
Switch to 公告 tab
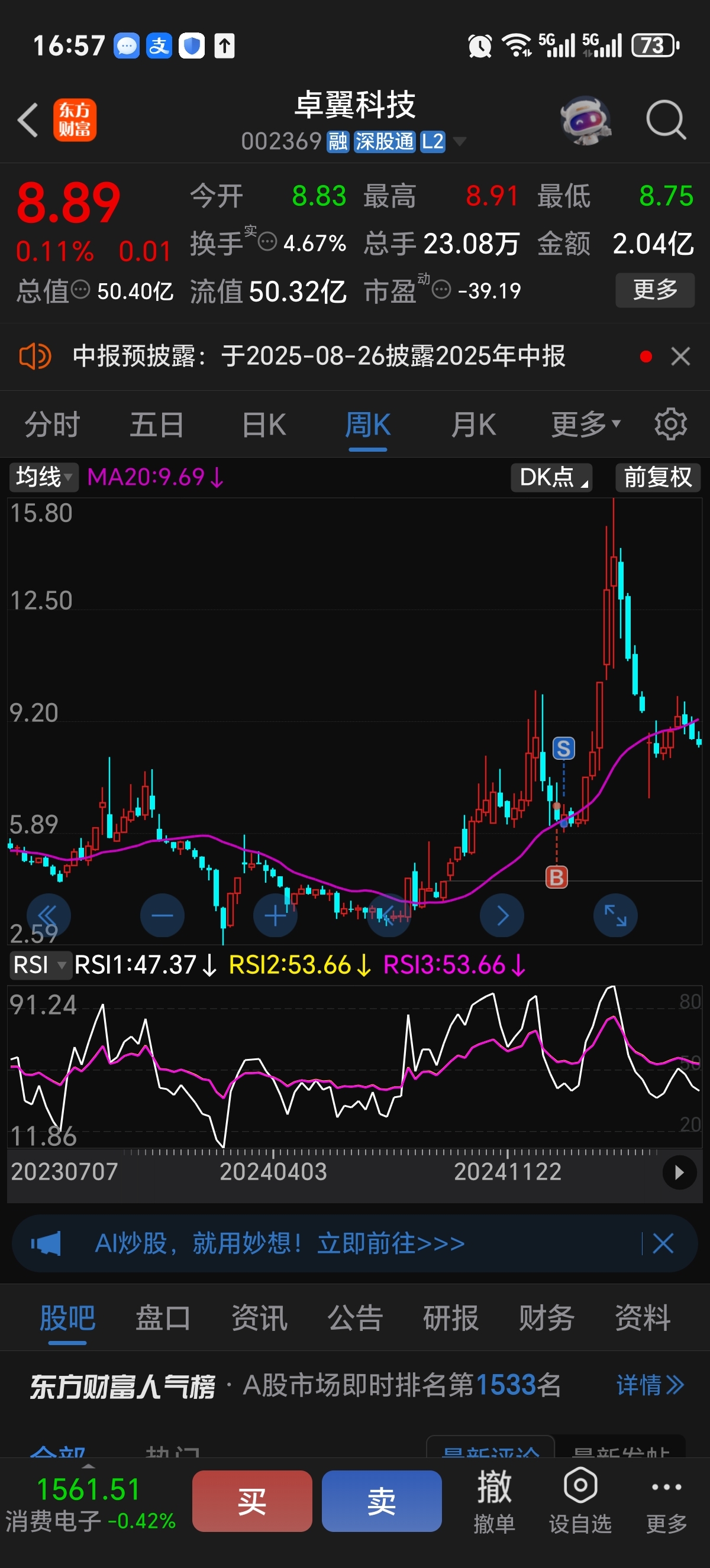point(355,1319)
